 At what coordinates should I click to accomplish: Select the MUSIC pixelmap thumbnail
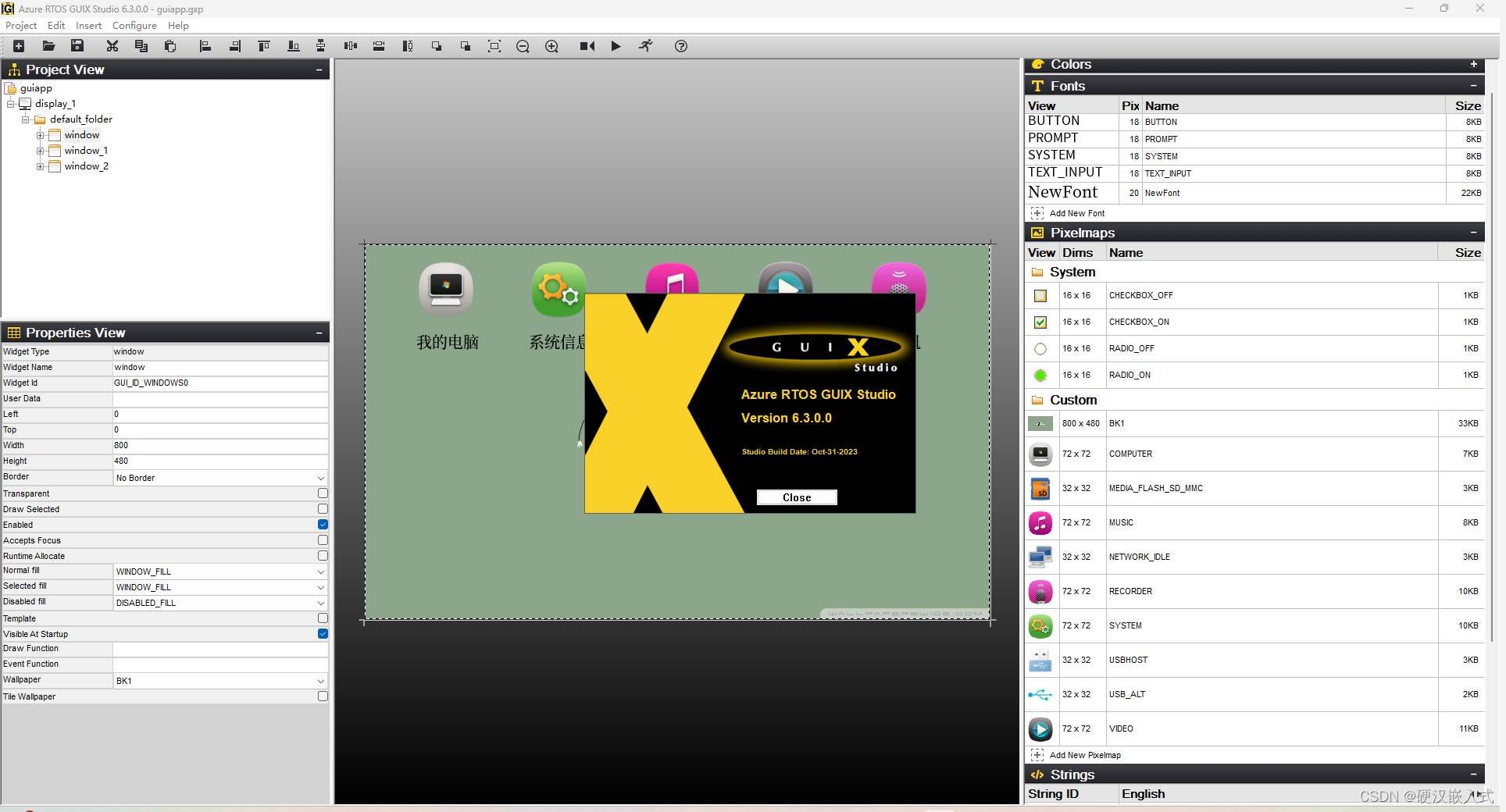pyautogui.click(x=1040, y=522)
